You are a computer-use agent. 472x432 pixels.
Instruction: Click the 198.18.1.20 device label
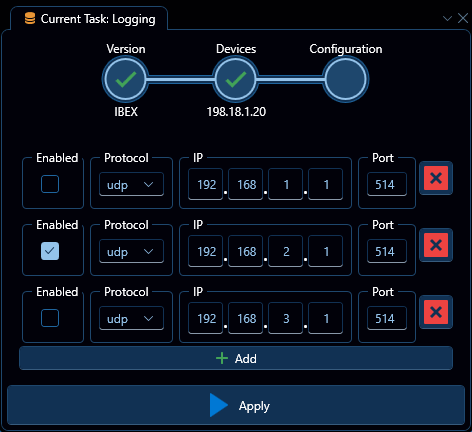(x=236, y=111)
